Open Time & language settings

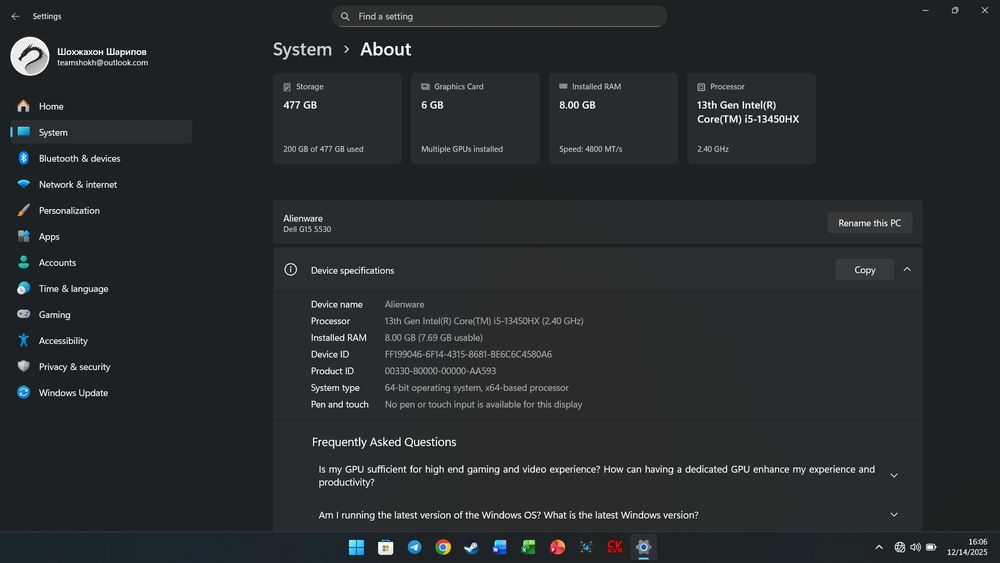[x=101, y=289]
